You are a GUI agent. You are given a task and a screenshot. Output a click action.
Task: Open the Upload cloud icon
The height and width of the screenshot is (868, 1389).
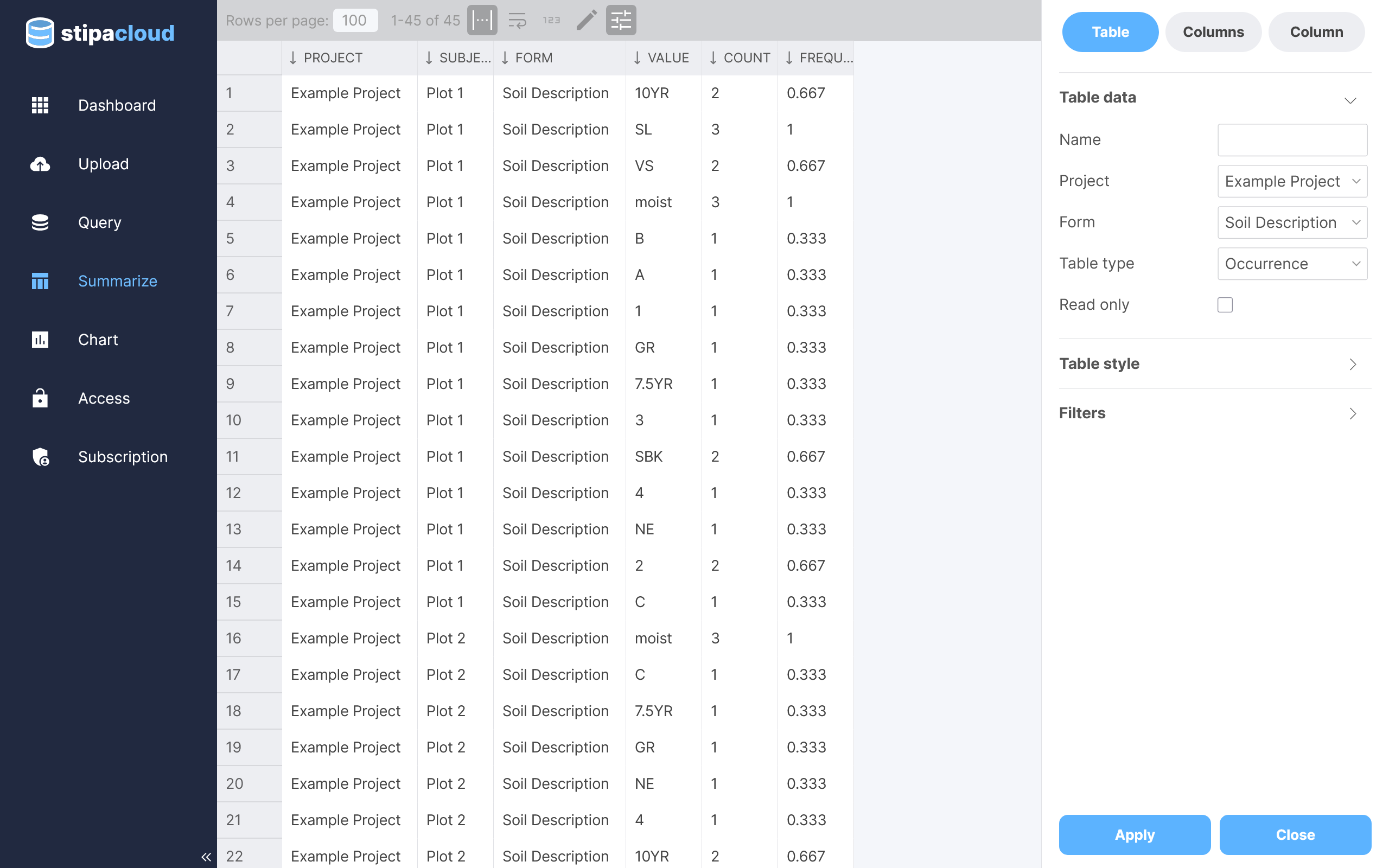pos(40,164)
